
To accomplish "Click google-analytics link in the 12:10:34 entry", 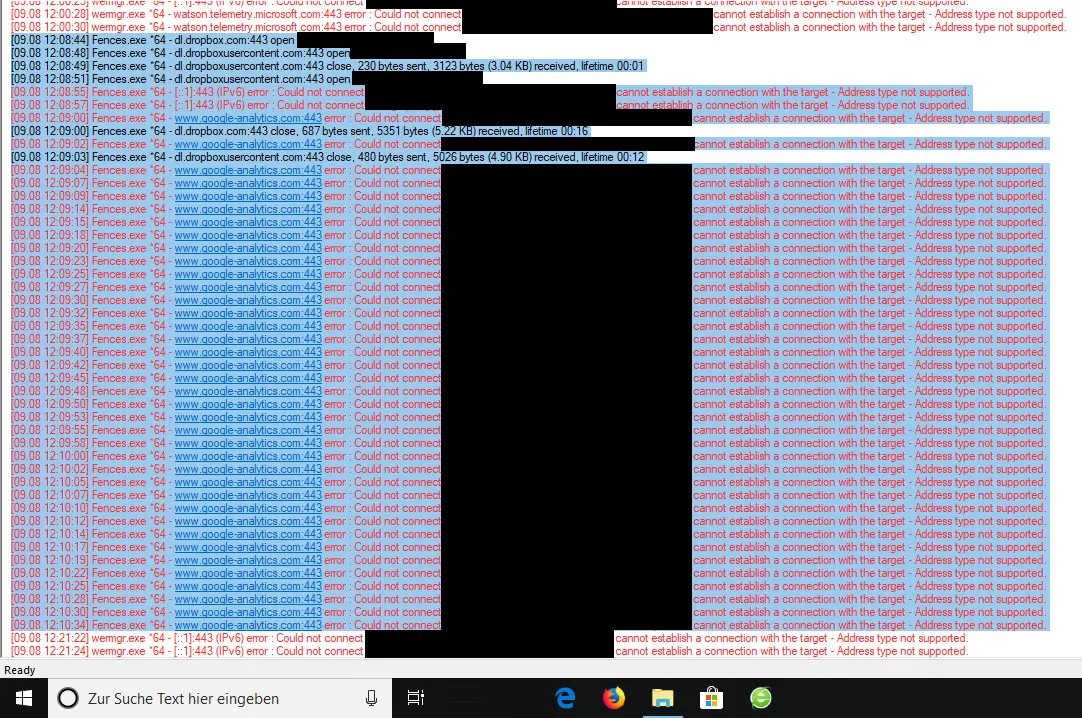I will pyautogui.click(x=248, y=625).
